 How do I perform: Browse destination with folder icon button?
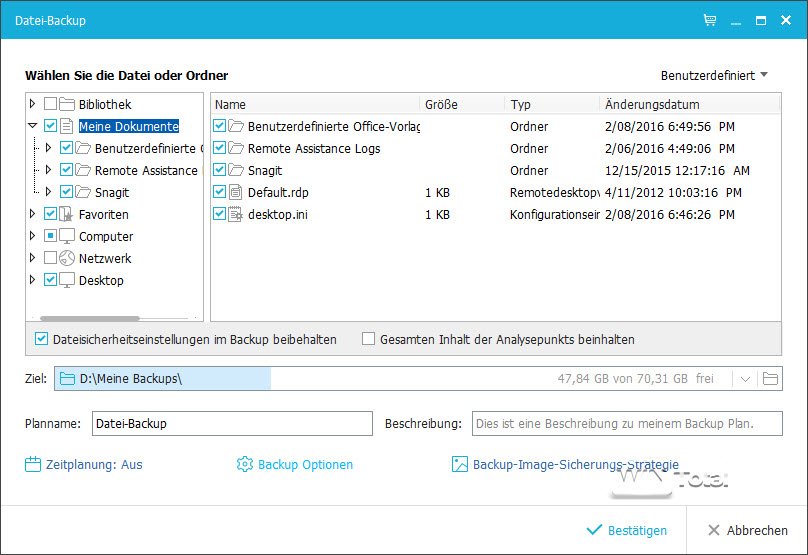pos(770,379)
